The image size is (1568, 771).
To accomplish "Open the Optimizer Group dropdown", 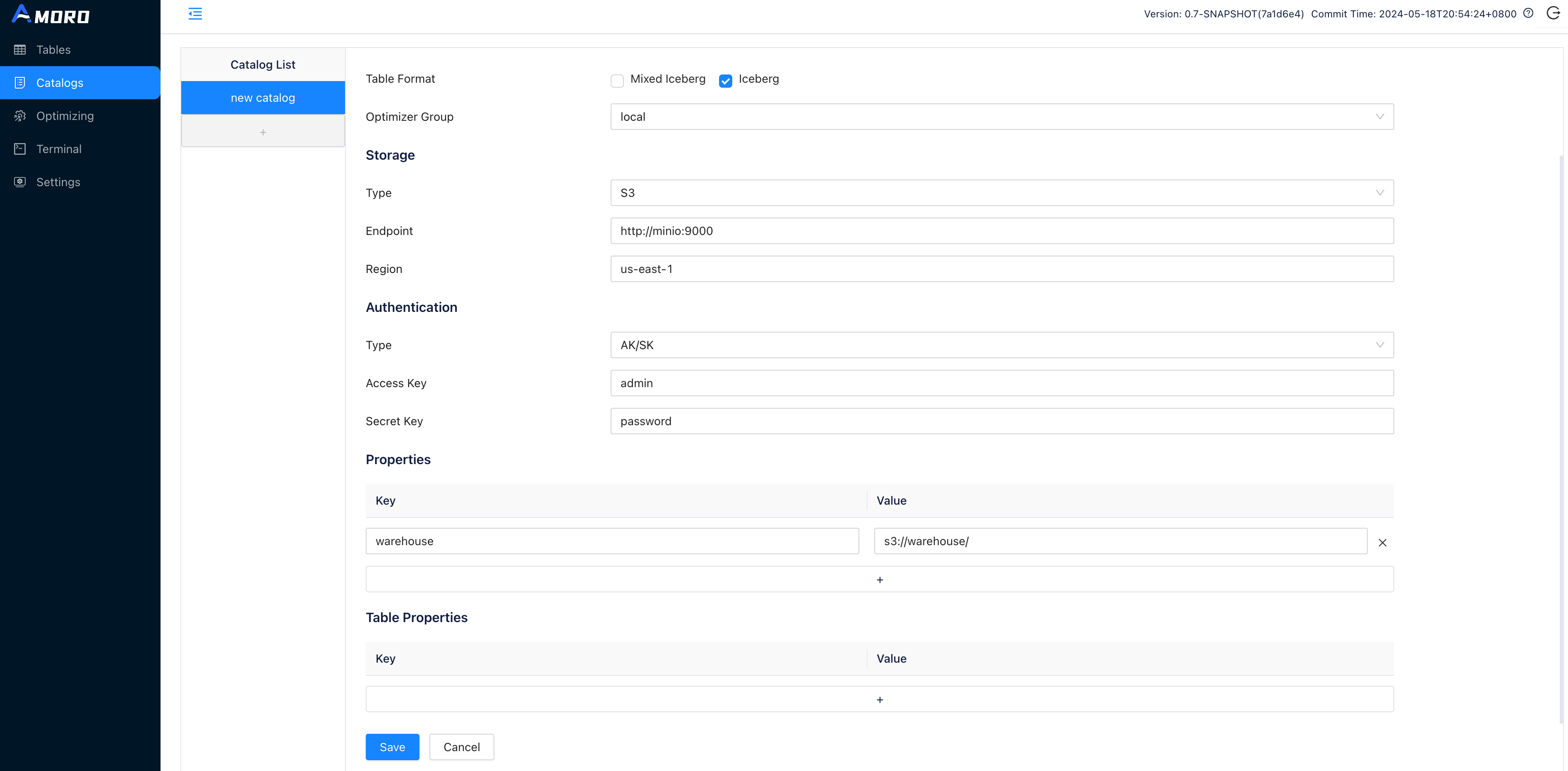I will point(1001,117).
